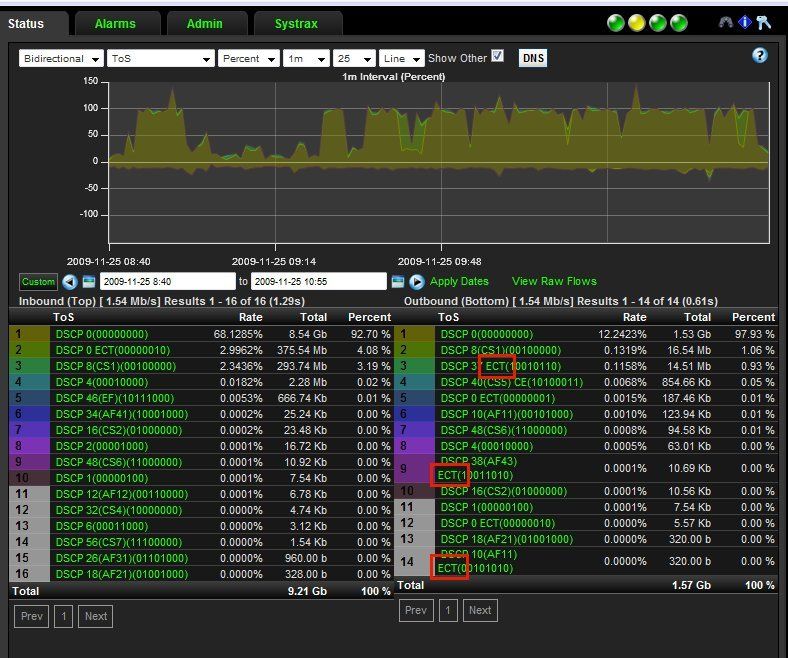Sort inbound table by Total column header
This screenshot has height=658, width=788.
pyautogui.click(x=313, y=317)
